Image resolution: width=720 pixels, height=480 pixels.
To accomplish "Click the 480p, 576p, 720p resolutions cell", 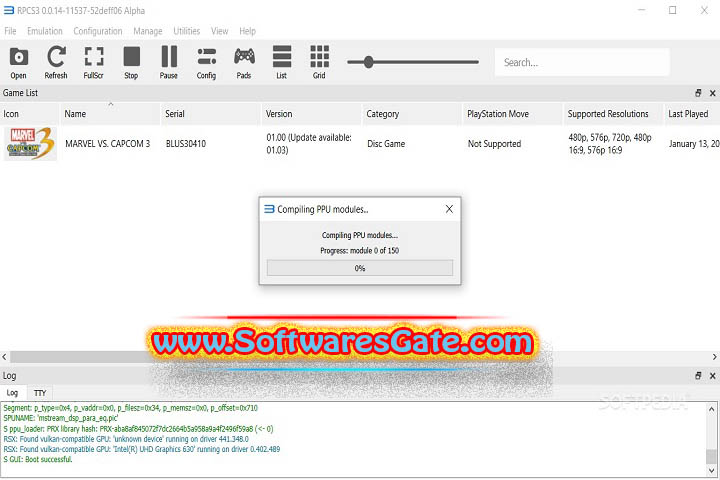I will (610, 144).
